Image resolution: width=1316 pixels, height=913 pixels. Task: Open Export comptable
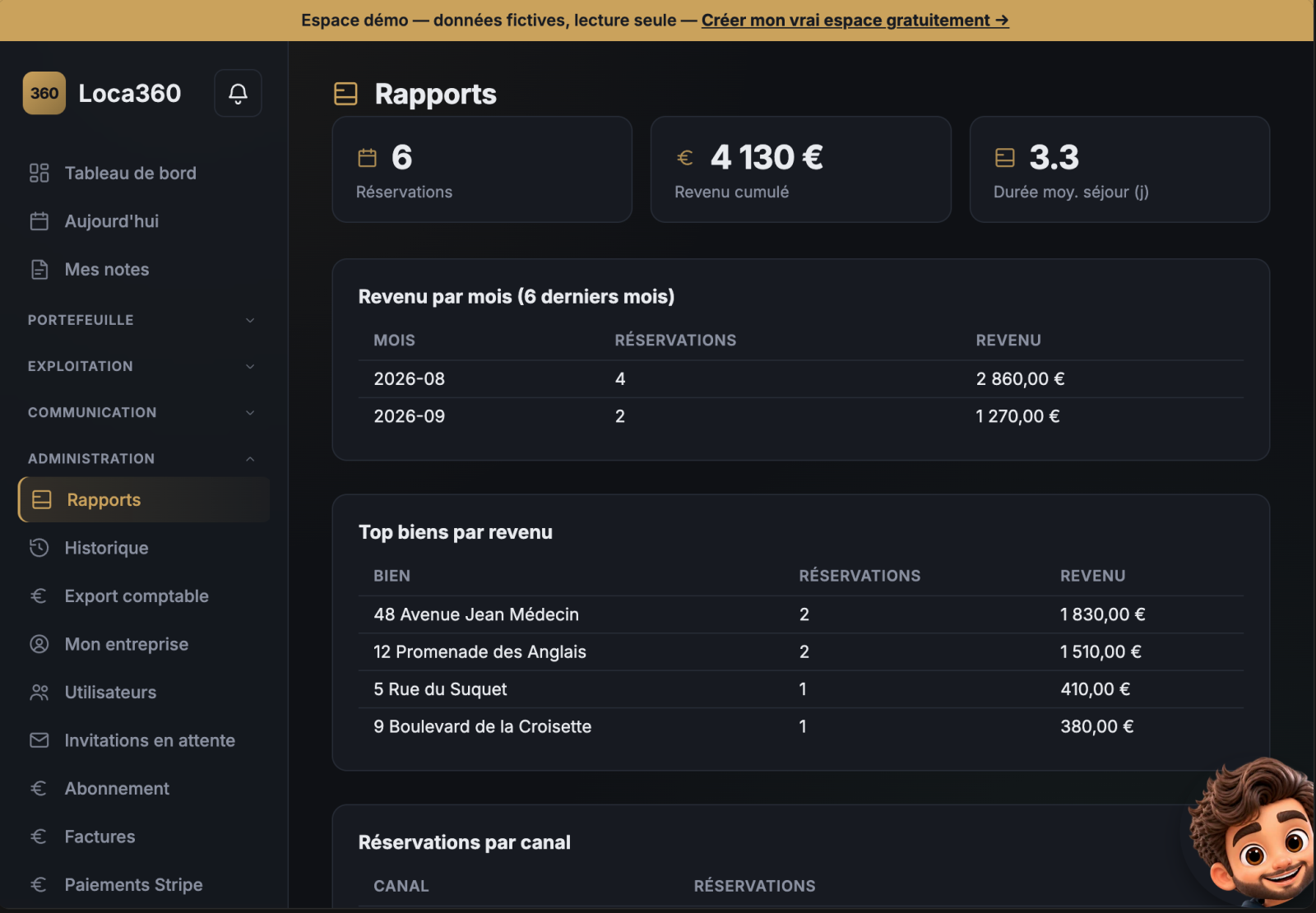point(144,596)
